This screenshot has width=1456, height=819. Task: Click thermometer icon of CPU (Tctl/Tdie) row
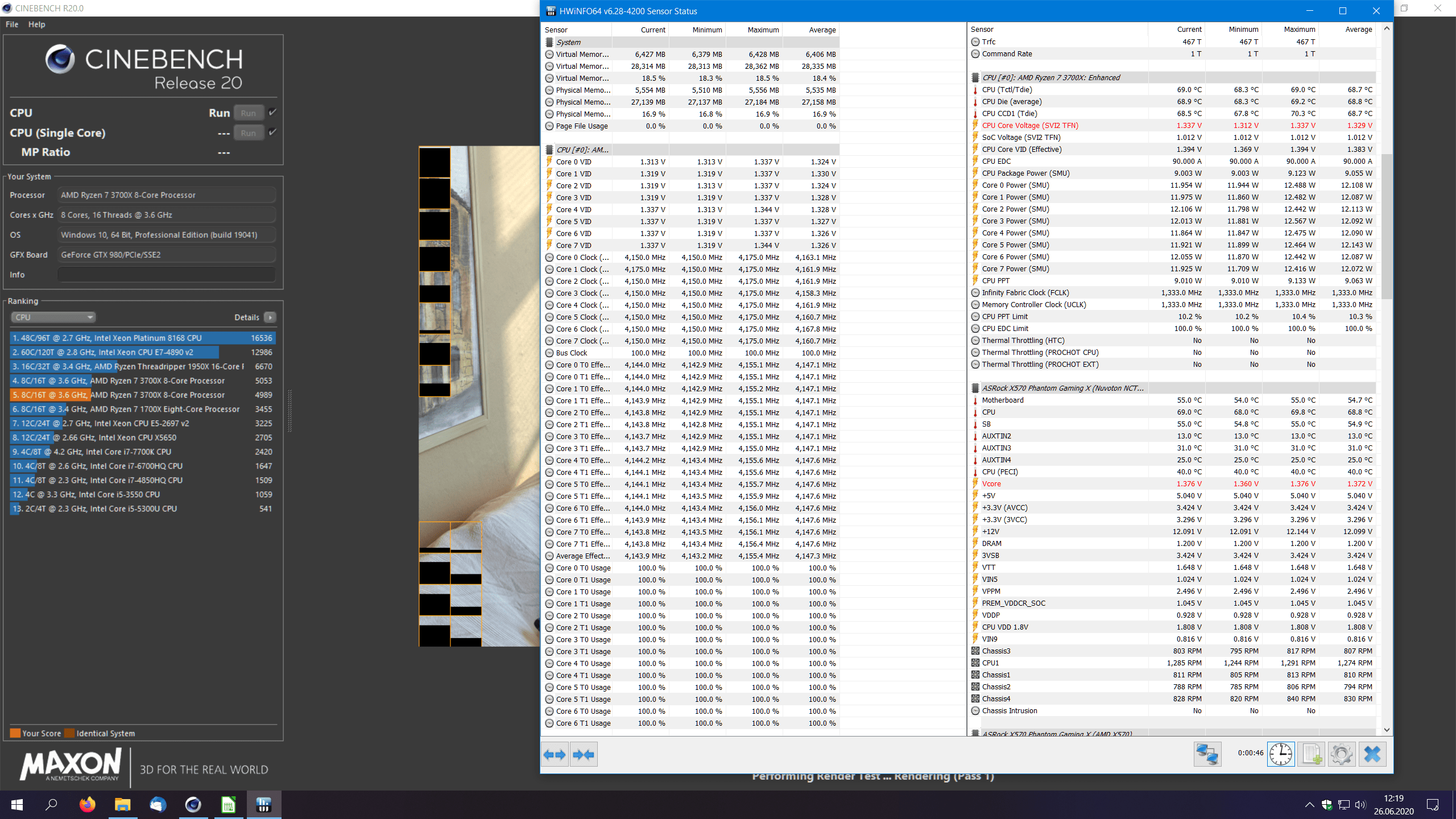975,90
